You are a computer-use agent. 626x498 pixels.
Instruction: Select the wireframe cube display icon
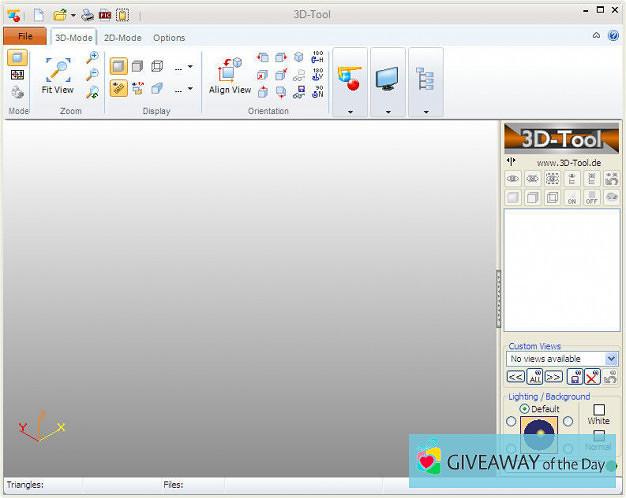tap(157, 67)
